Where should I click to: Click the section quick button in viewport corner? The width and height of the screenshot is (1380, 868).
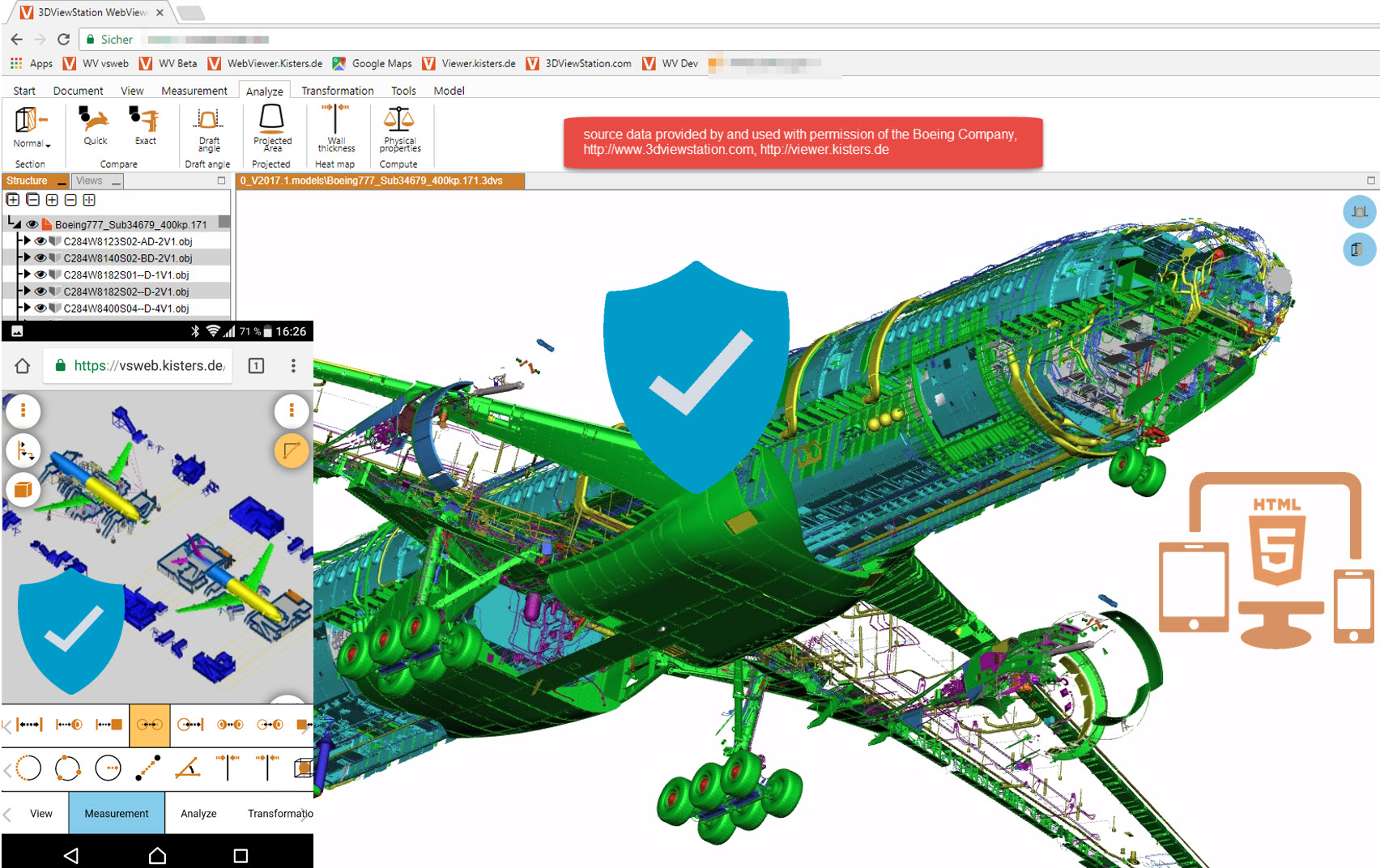pos(1359,249)
